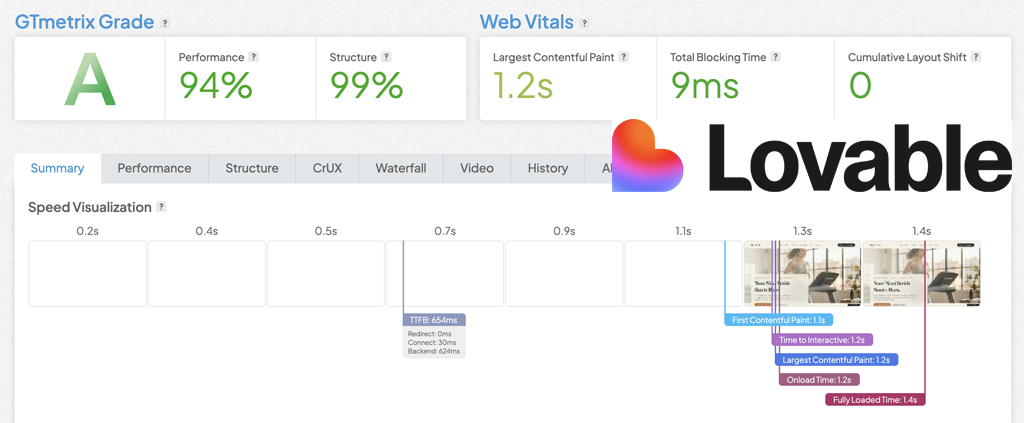1024x423 pixels.
Task: Click the 9ms Total Blocking Time value
Action: (705, 86)
